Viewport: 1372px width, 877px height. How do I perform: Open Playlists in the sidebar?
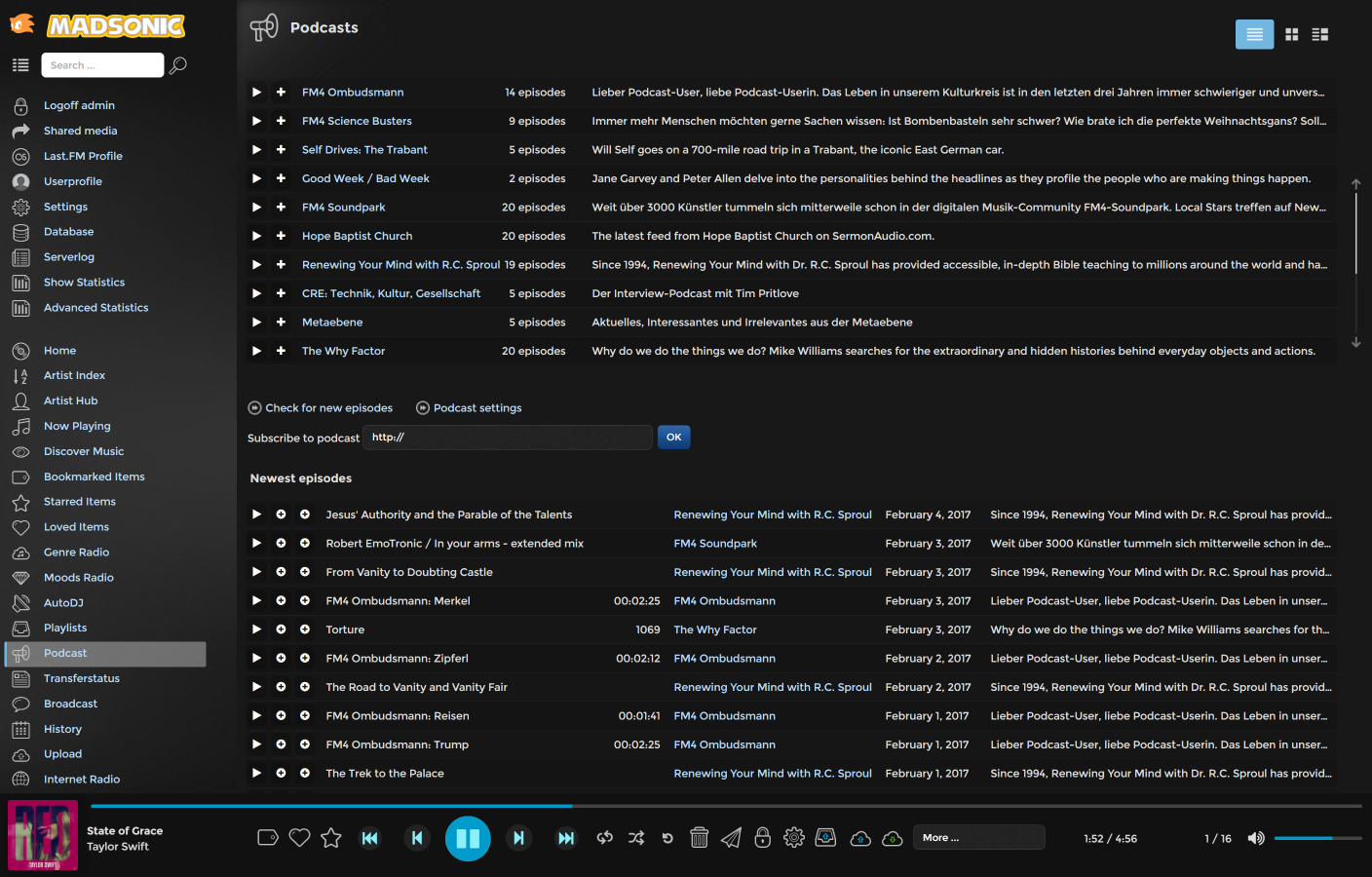(65, 629)
